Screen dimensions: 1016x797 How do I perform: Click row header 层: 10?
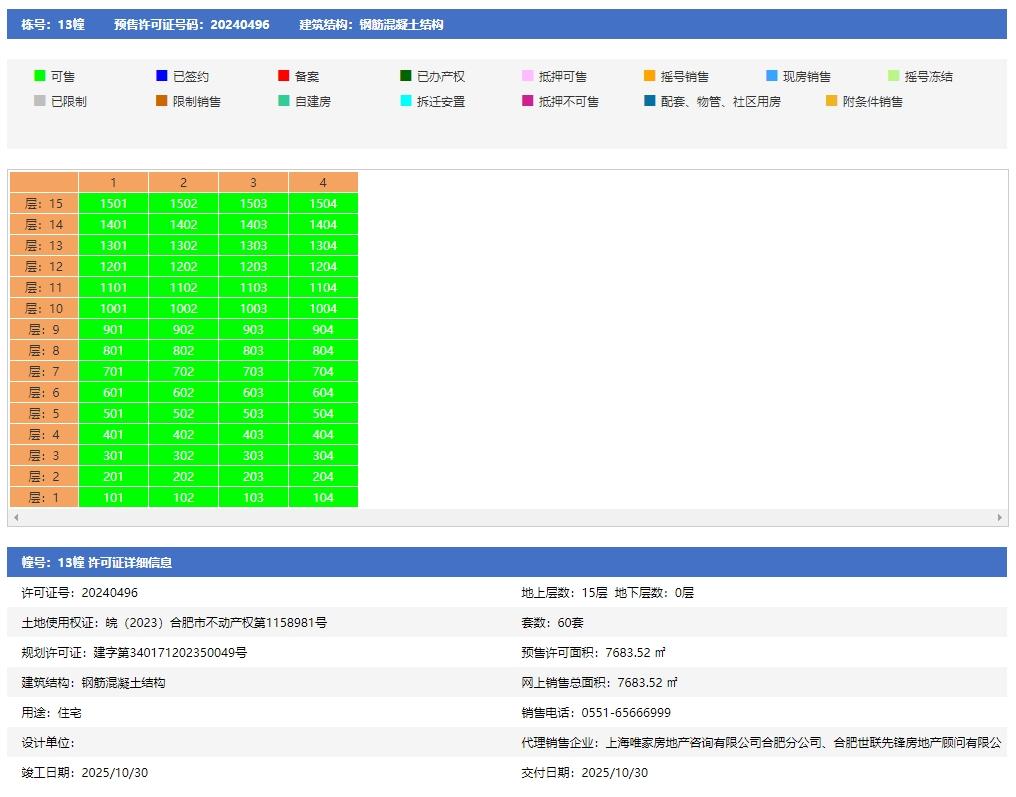point(44,308)
